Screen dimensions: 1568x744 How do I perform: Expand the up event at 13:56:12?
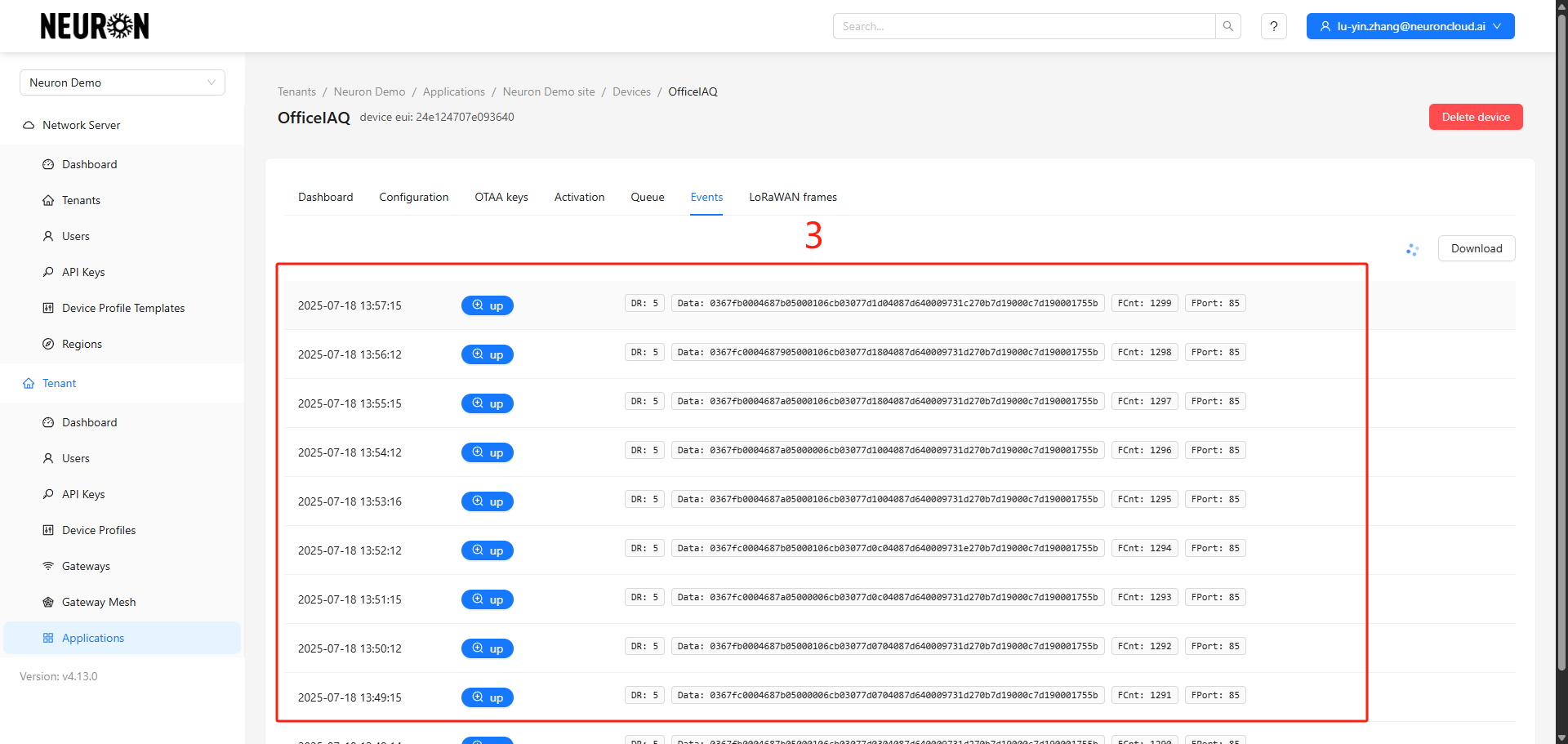tap(488, 354)
